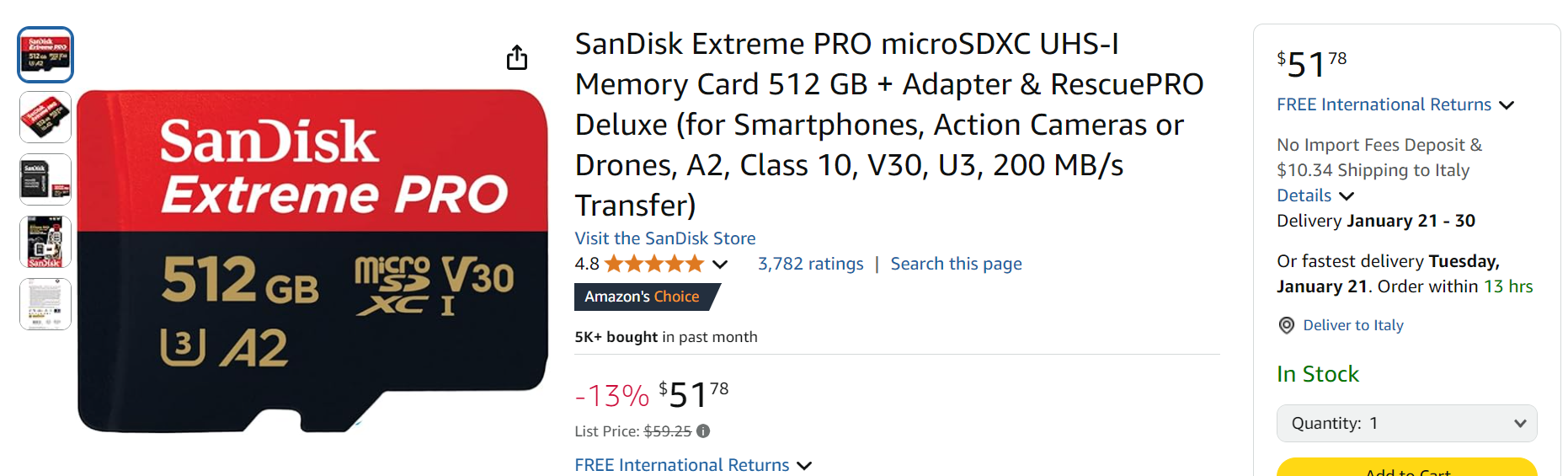
Task: Expand FREE International Returns below List Price
Action: pyautogui.click(x=693, y=465)
